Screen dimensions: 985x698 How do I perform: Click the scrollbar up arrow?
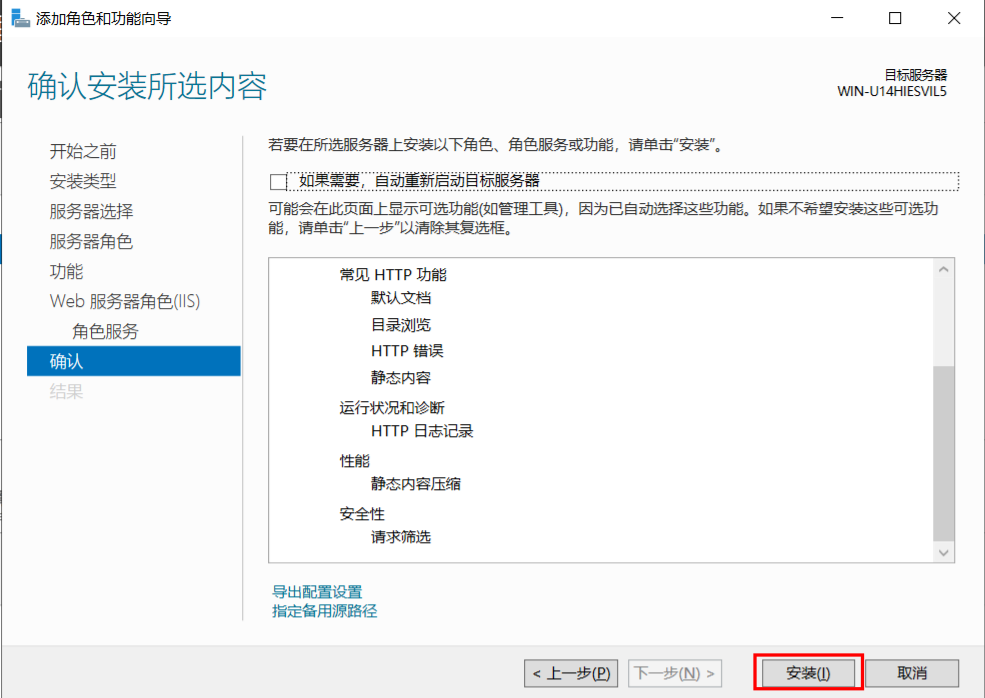point(942,268)
